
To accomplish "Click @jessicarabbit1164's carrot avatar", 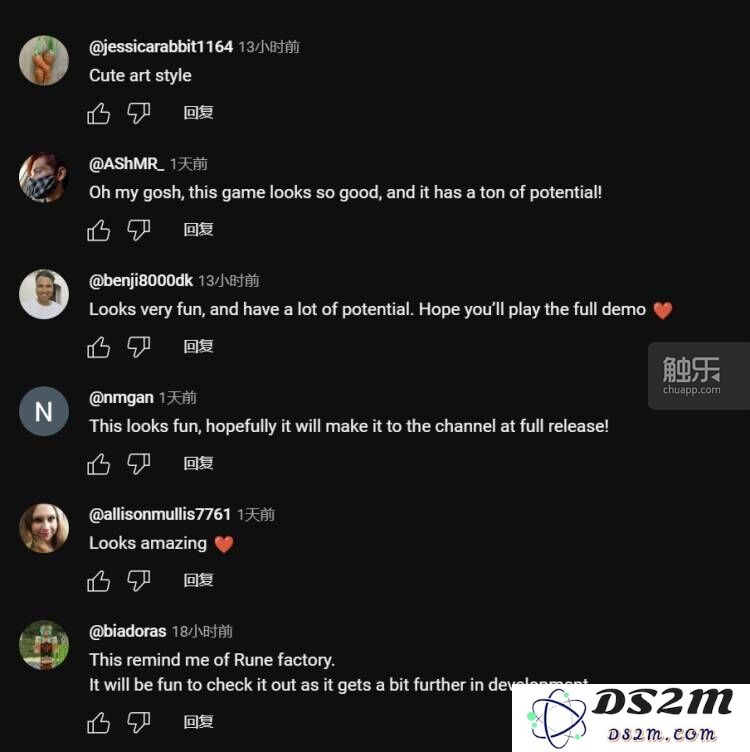I will [44, 60].
